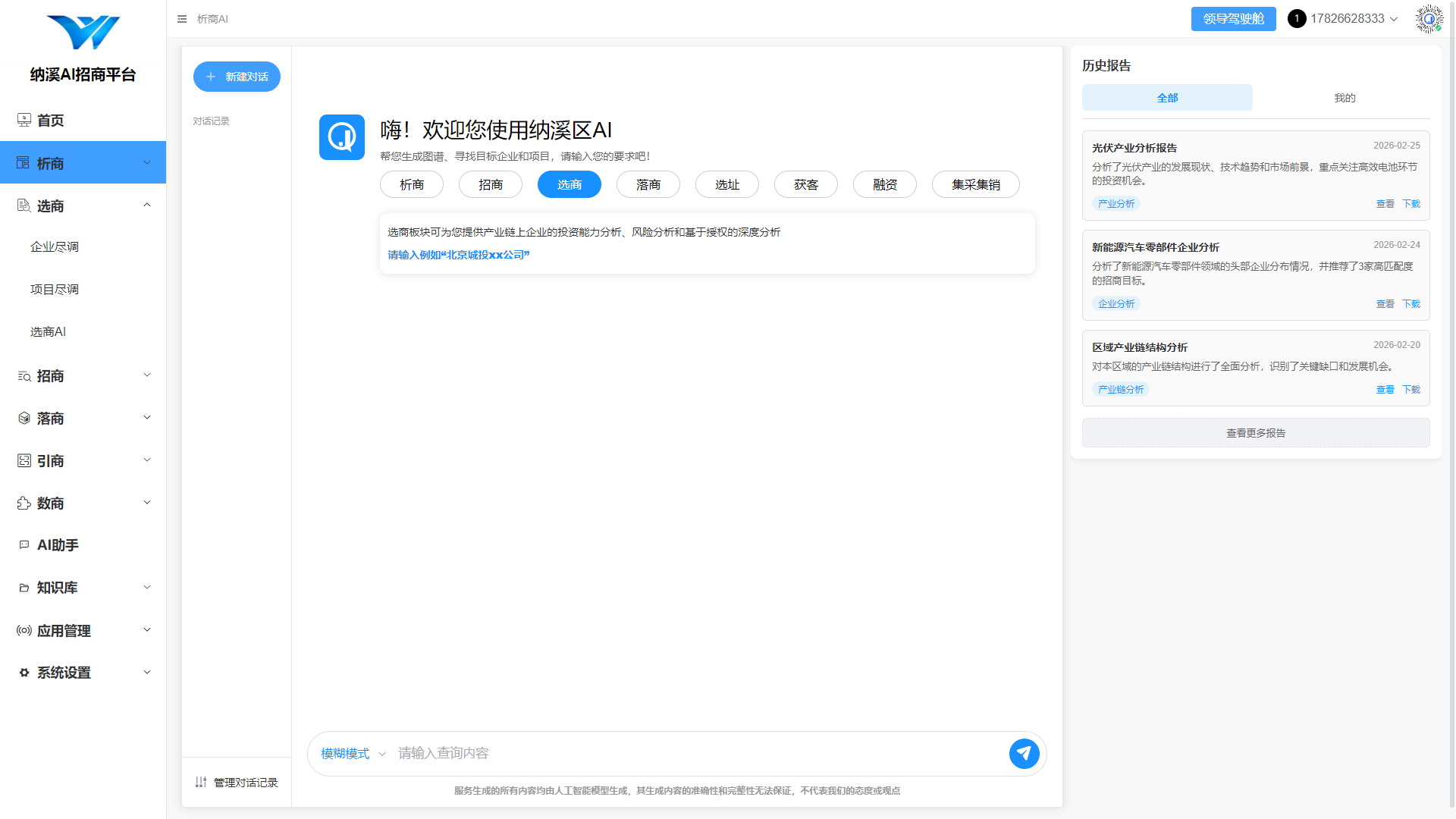The image size is (1456, 819).
Task: Click the 知识库 knowledge base icon
Action: click(24, 587)
